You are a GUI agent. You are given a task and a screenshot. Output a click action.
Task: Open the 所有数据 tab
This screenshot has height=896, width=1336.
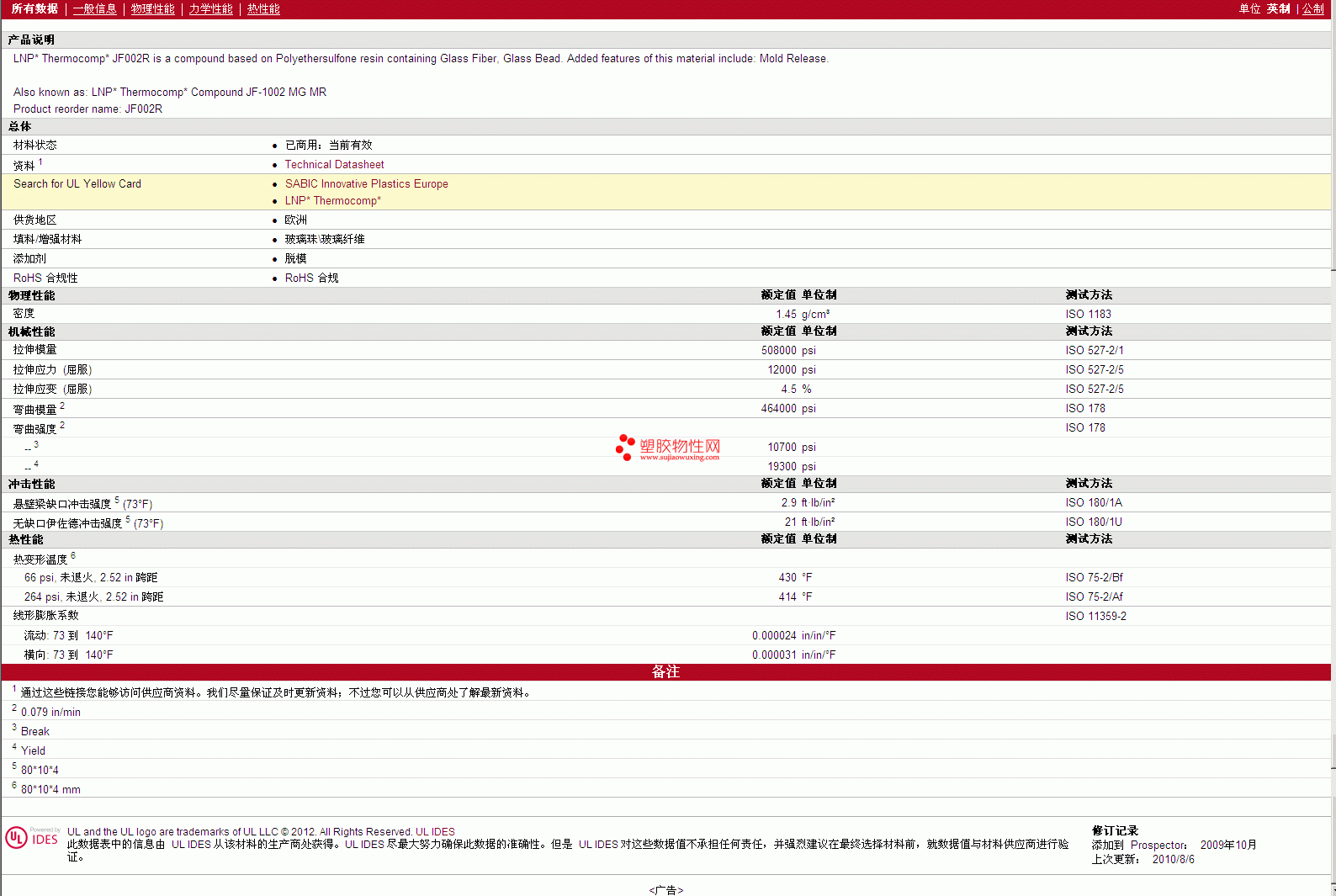coord(34,8)
